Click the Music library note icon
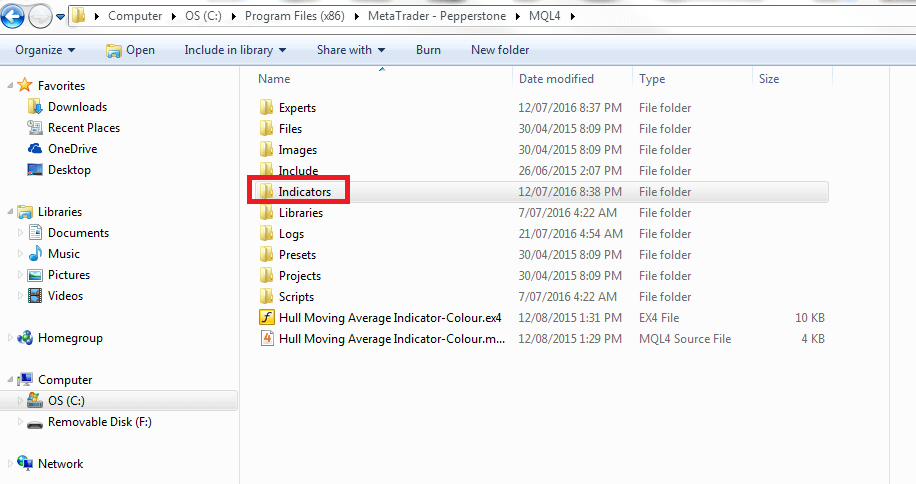 (35, 253)
